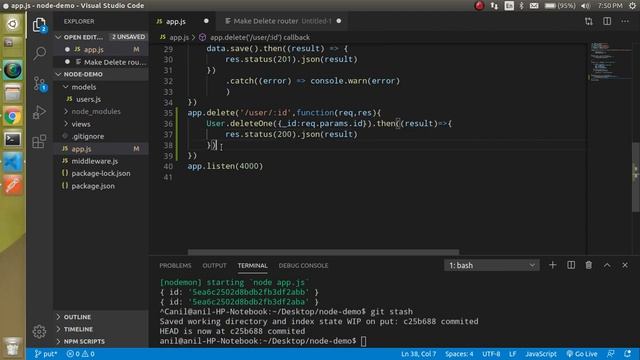Launch Chrome from the Ubuntu dock

tap(12, 117)
